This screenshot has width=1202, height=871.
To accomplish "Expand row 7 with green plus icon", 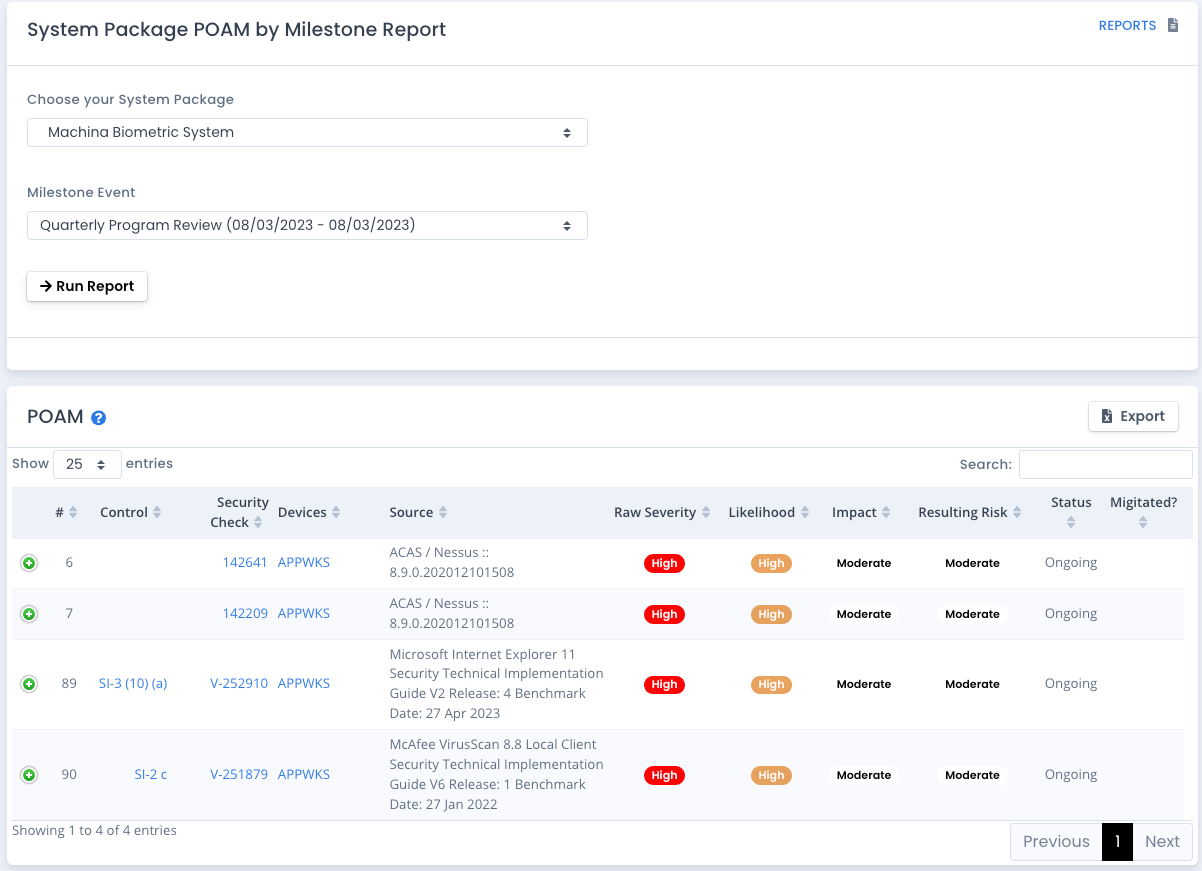I will [29, 614].
